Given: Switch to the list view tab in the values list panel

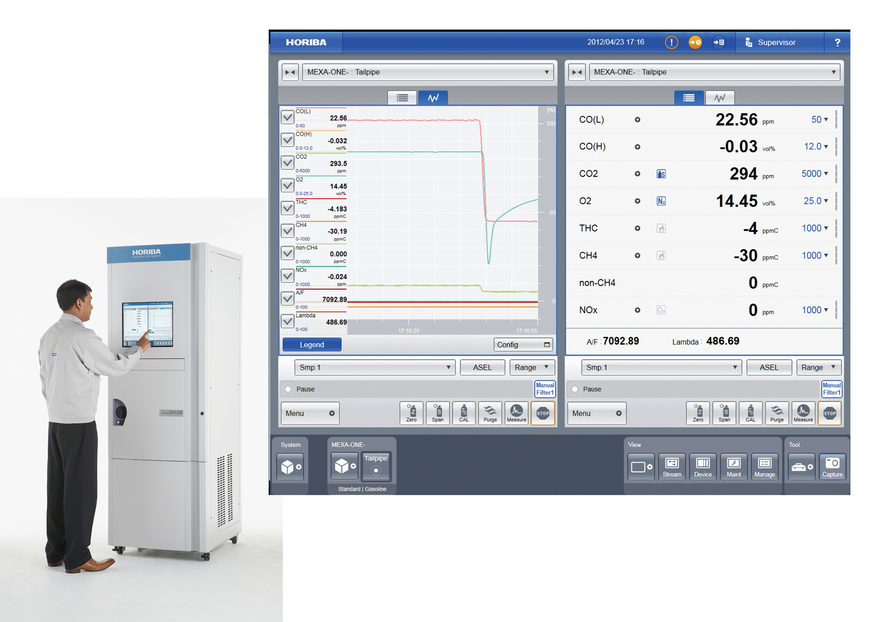Looking at the screenshot, I should click(689, 98).
